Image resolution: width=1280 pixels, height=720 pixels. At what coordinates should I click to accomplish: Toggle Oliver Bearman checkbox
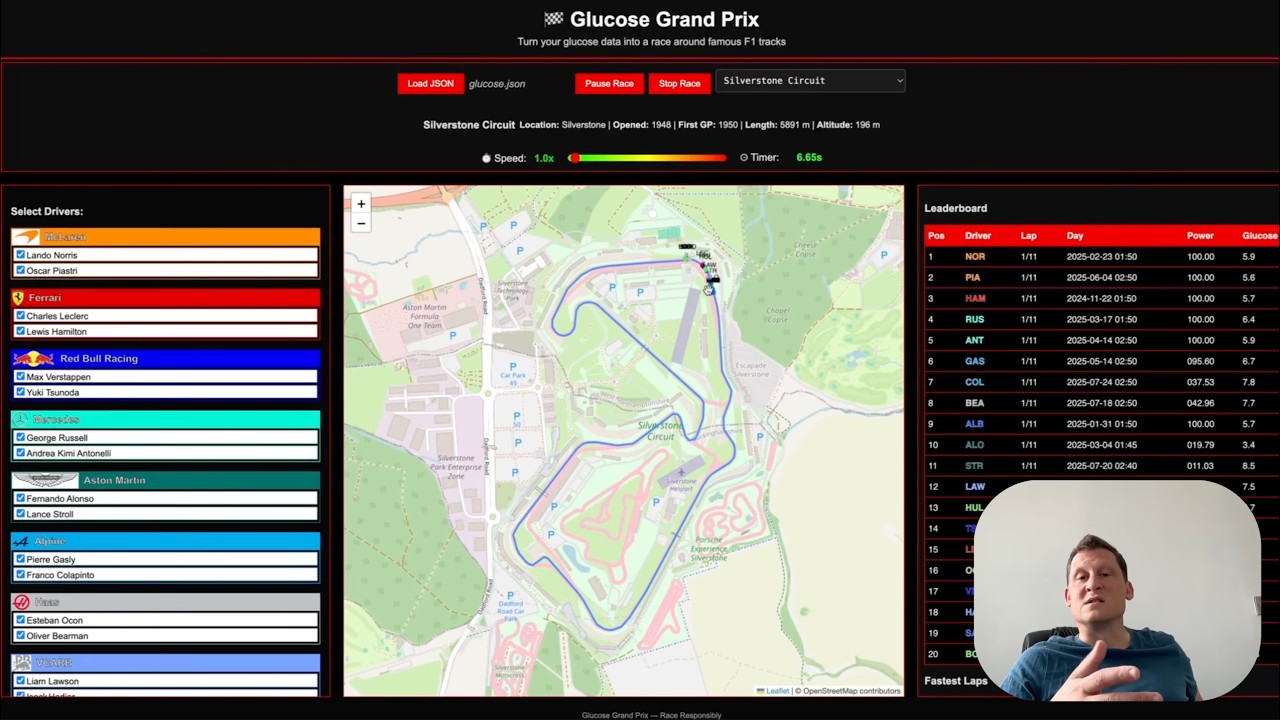pos(20,635)
